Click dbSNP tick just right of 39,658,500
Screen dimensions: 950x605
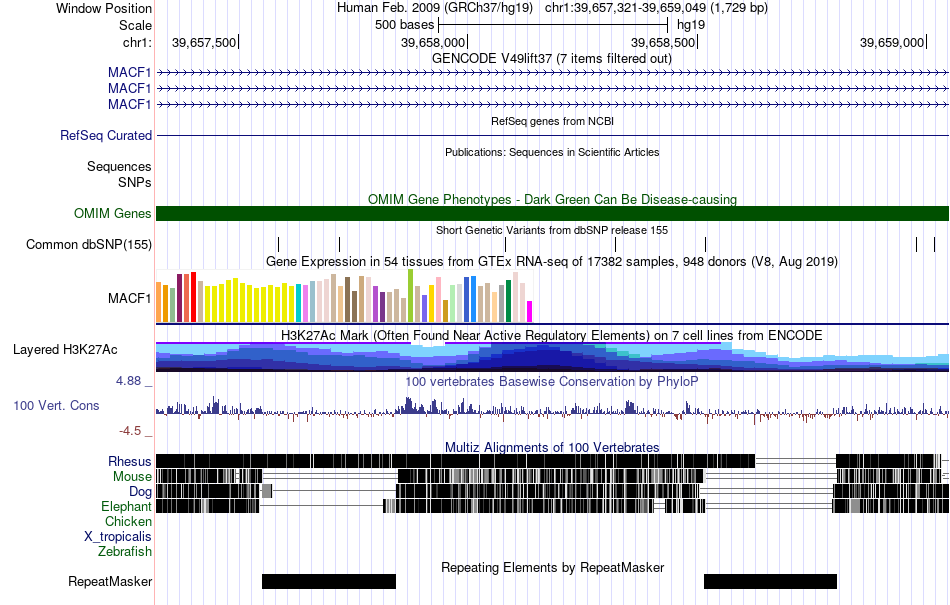tap(705, 245)
